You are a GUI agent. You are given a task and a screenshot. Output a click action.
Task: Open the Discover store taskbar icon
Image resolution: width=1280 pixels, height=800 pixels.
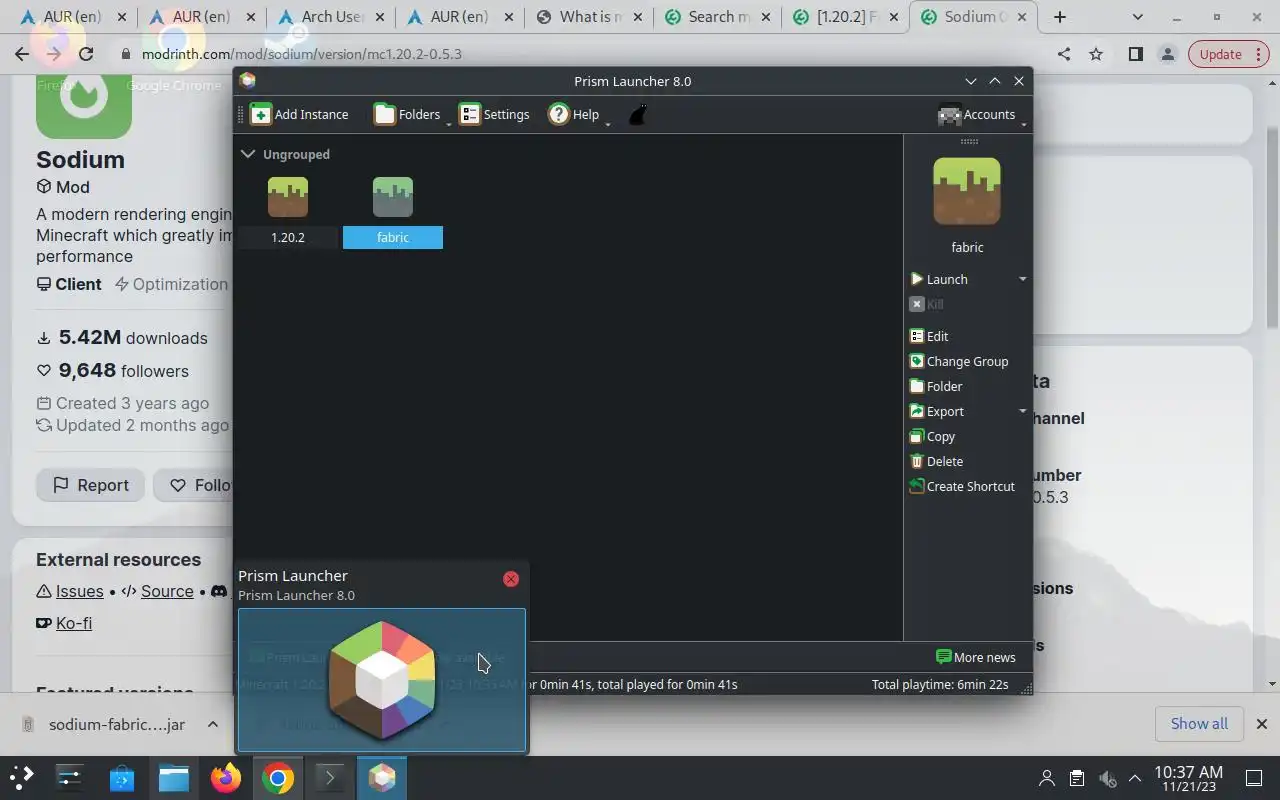click(122, 777)
